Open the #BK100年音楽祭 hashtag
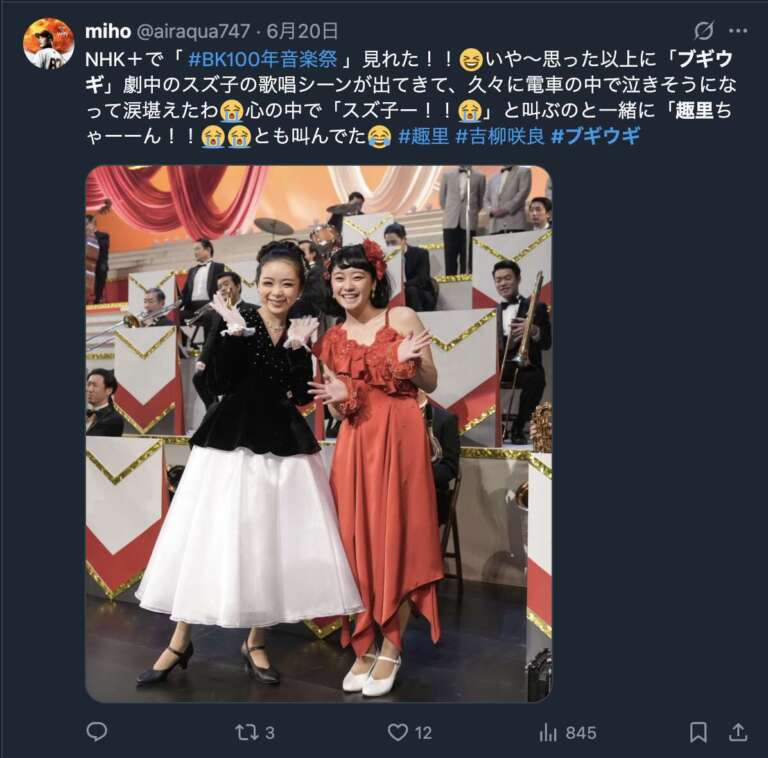The image size is (768, 758). 263,59
